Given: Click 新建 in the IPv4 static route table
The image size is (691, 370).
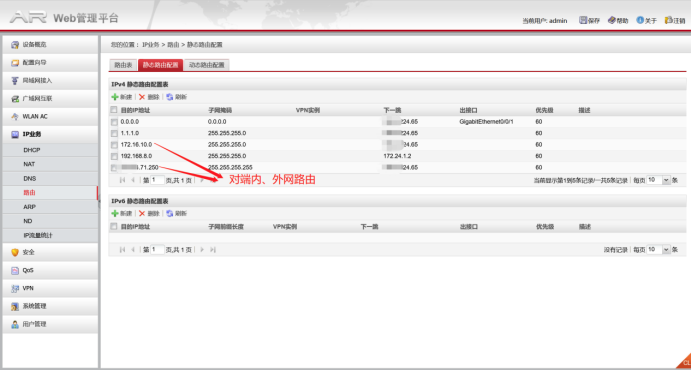Looking at the screenshot, I should click(x=122, y=97).
